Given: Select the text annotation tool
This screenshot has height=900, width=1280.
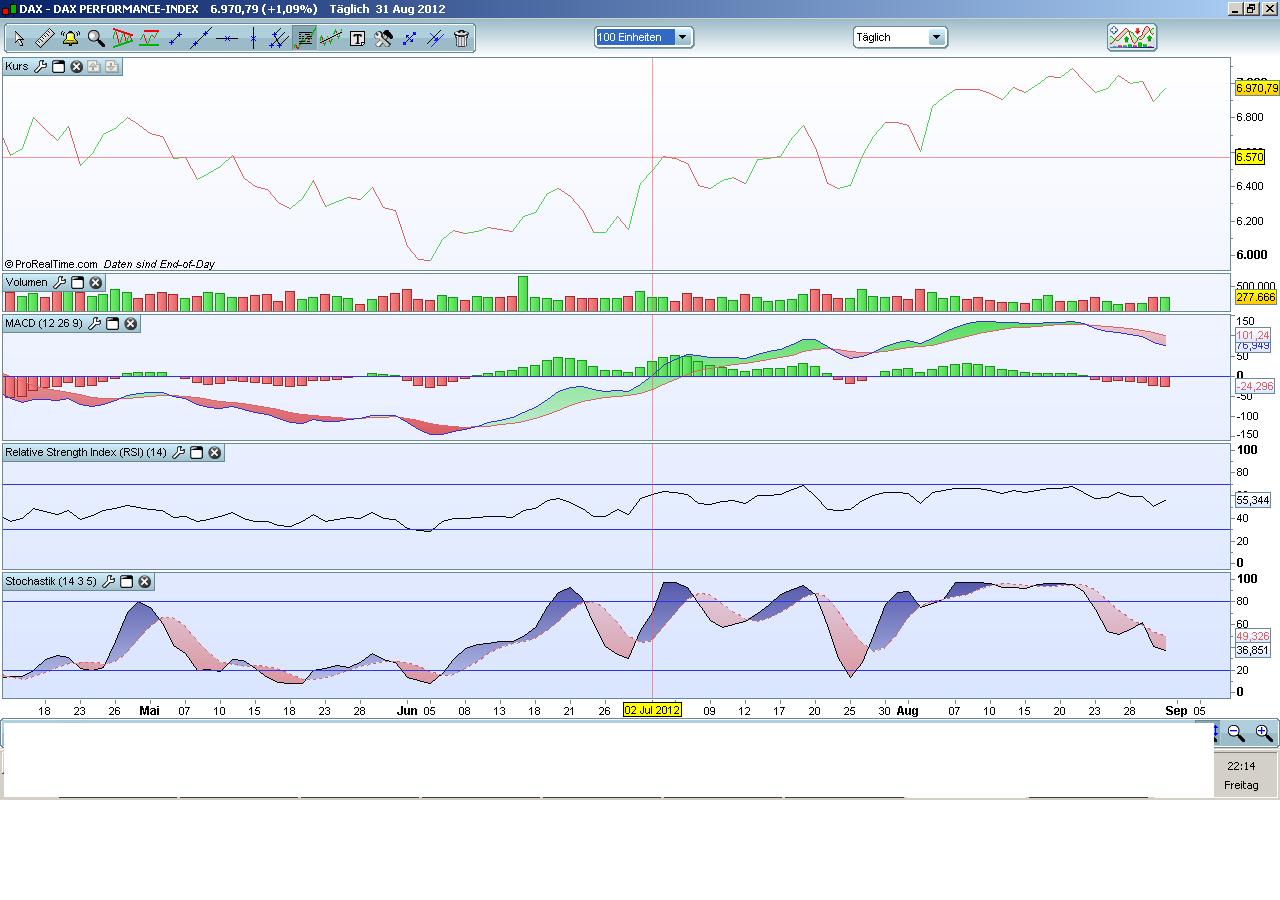Looking at the screenshot, I should point(357,39).
